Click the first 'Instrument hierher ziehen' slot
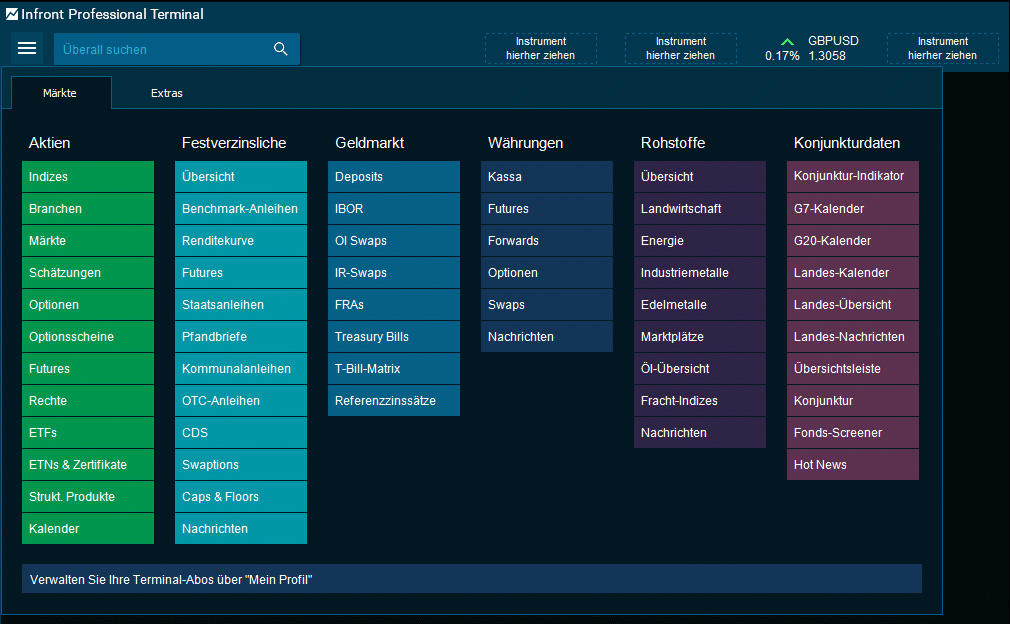1010x624 pixels. point(541,49)
